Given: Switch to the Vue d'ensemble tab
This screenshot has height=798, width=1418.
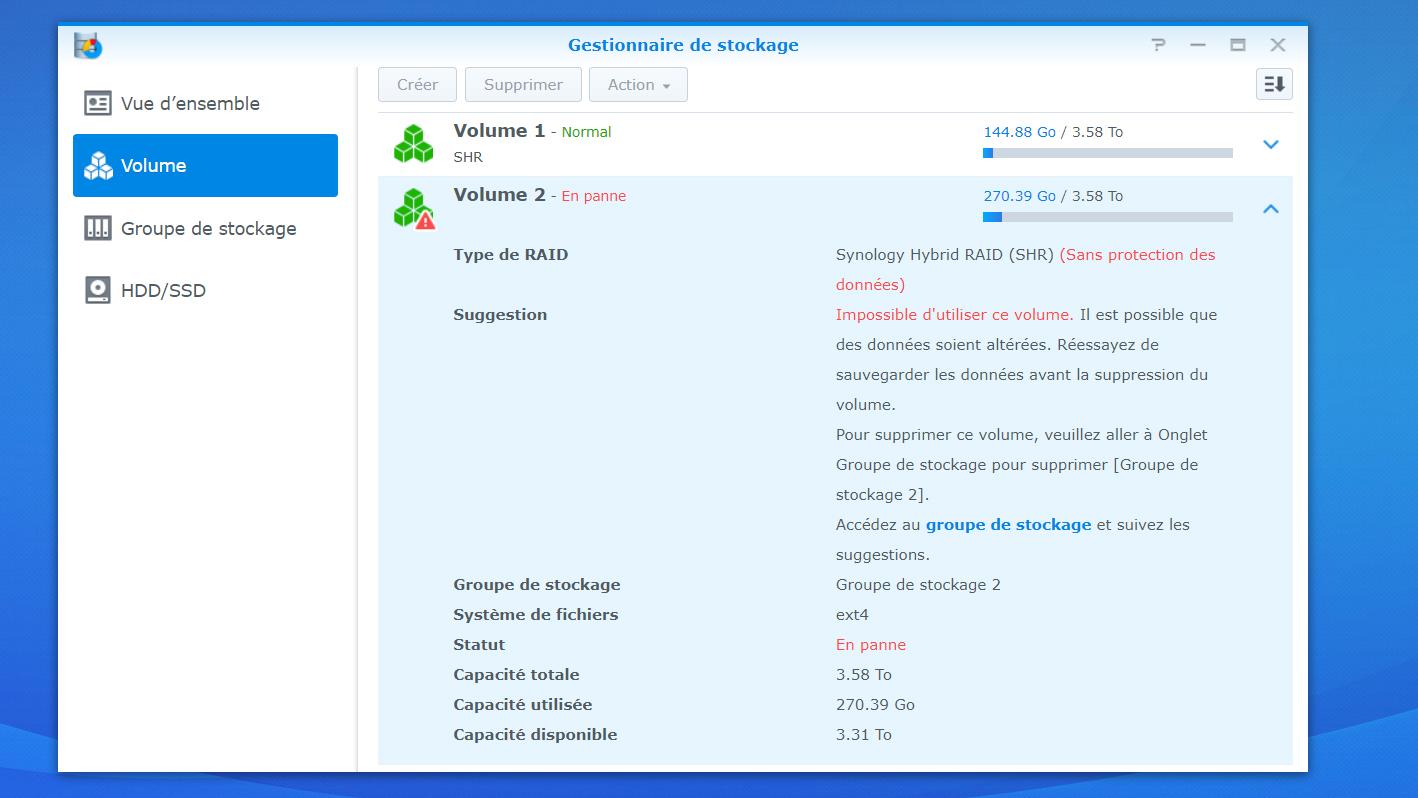Looking at the screenshot, I should (190, 104).
